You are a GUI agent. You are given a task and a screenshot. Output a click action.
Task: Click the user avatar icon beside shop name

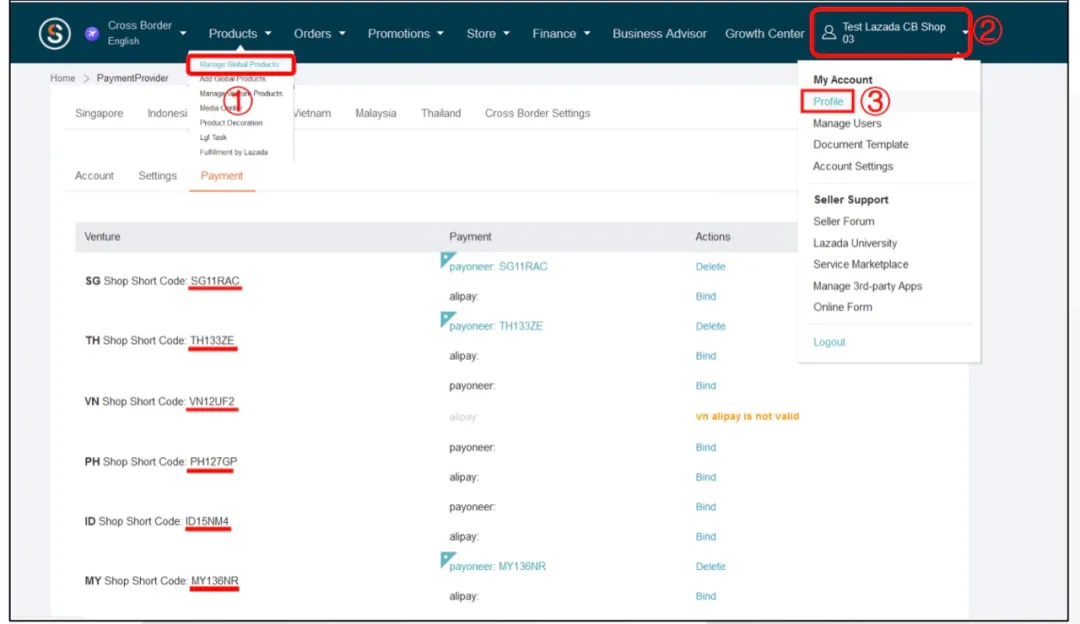click(x=828, y=33)
